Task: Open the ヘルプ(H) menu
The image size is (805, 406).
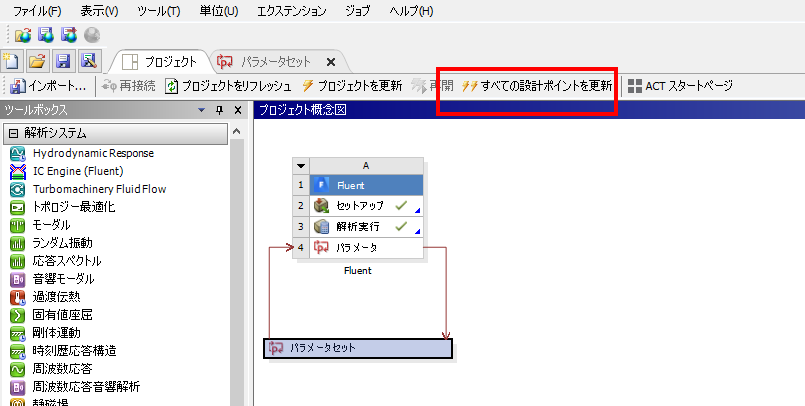Action: [x=411, y=11]
